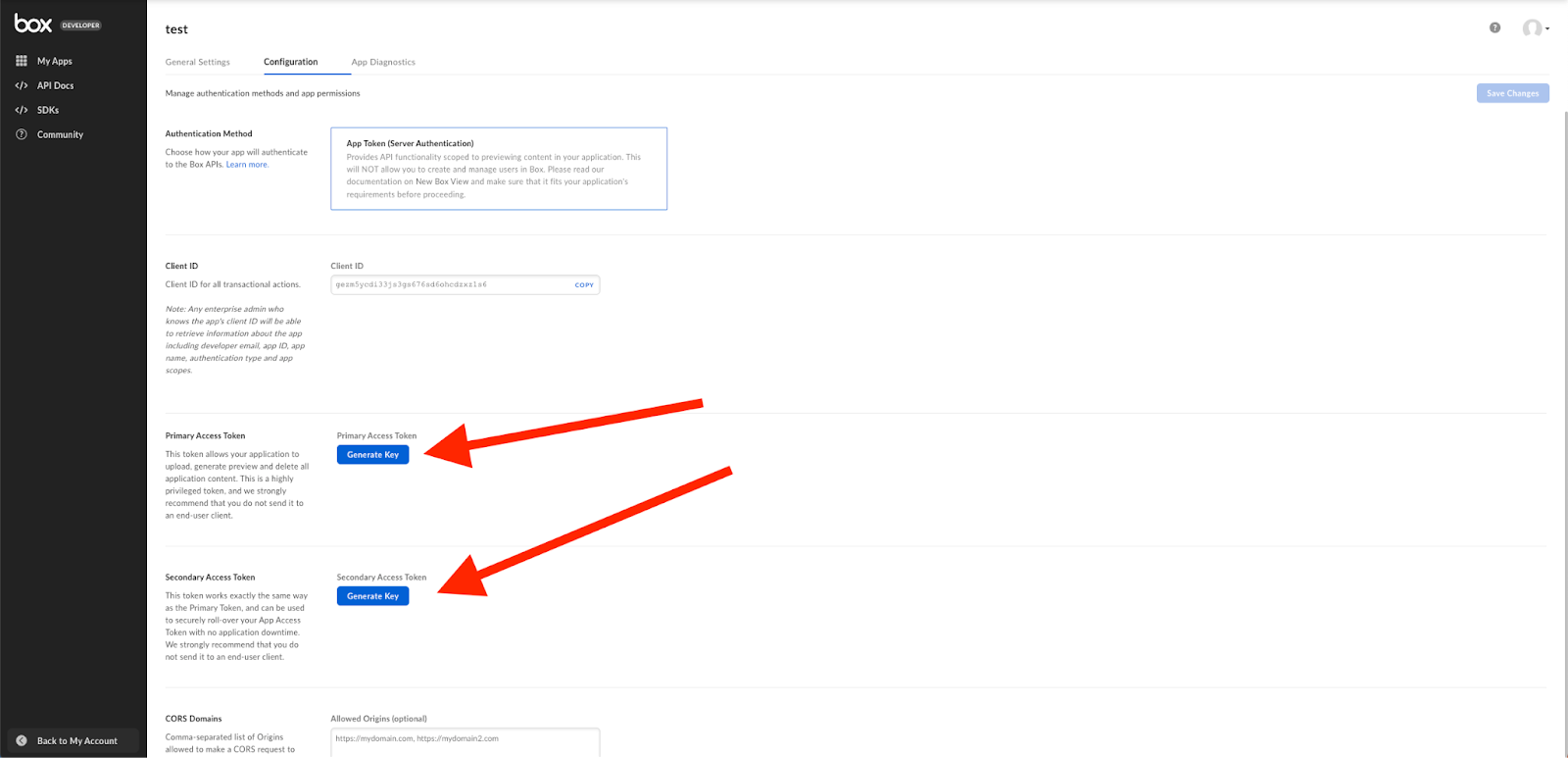This screenshot has width=1568, height=758.
Task: Open SDKs in the sidebar
Action: pyautogui.click(x=48, y=110)
